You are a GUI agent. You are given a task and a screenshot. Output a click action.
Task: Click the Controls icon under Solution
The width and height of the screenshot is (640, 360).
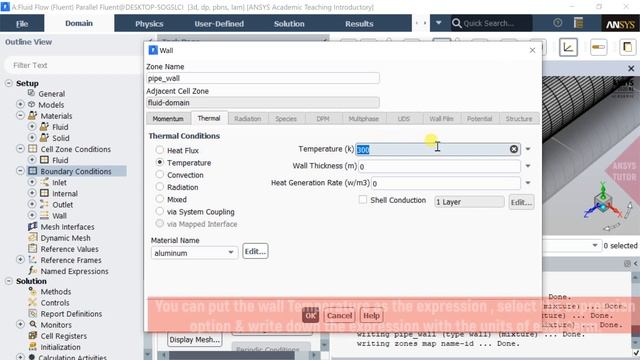point(32,302)
